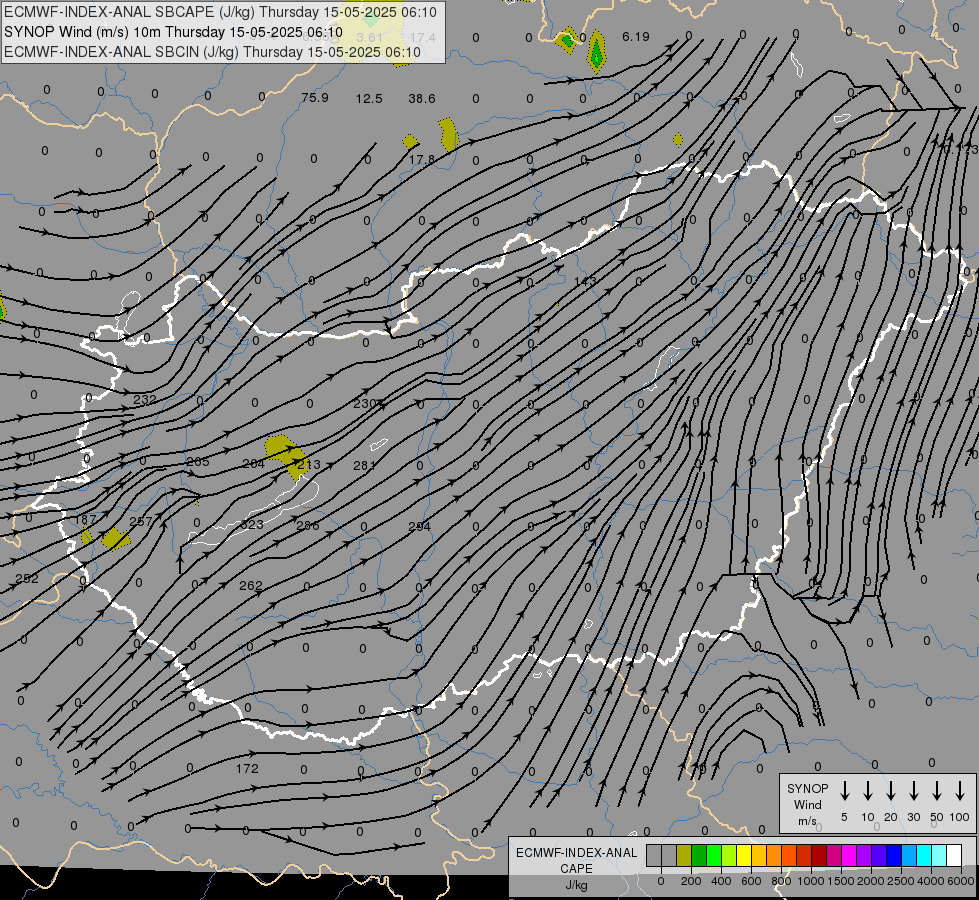Click the 187 value on the map
The image size is (979, 900).
(x=86, y=520)
